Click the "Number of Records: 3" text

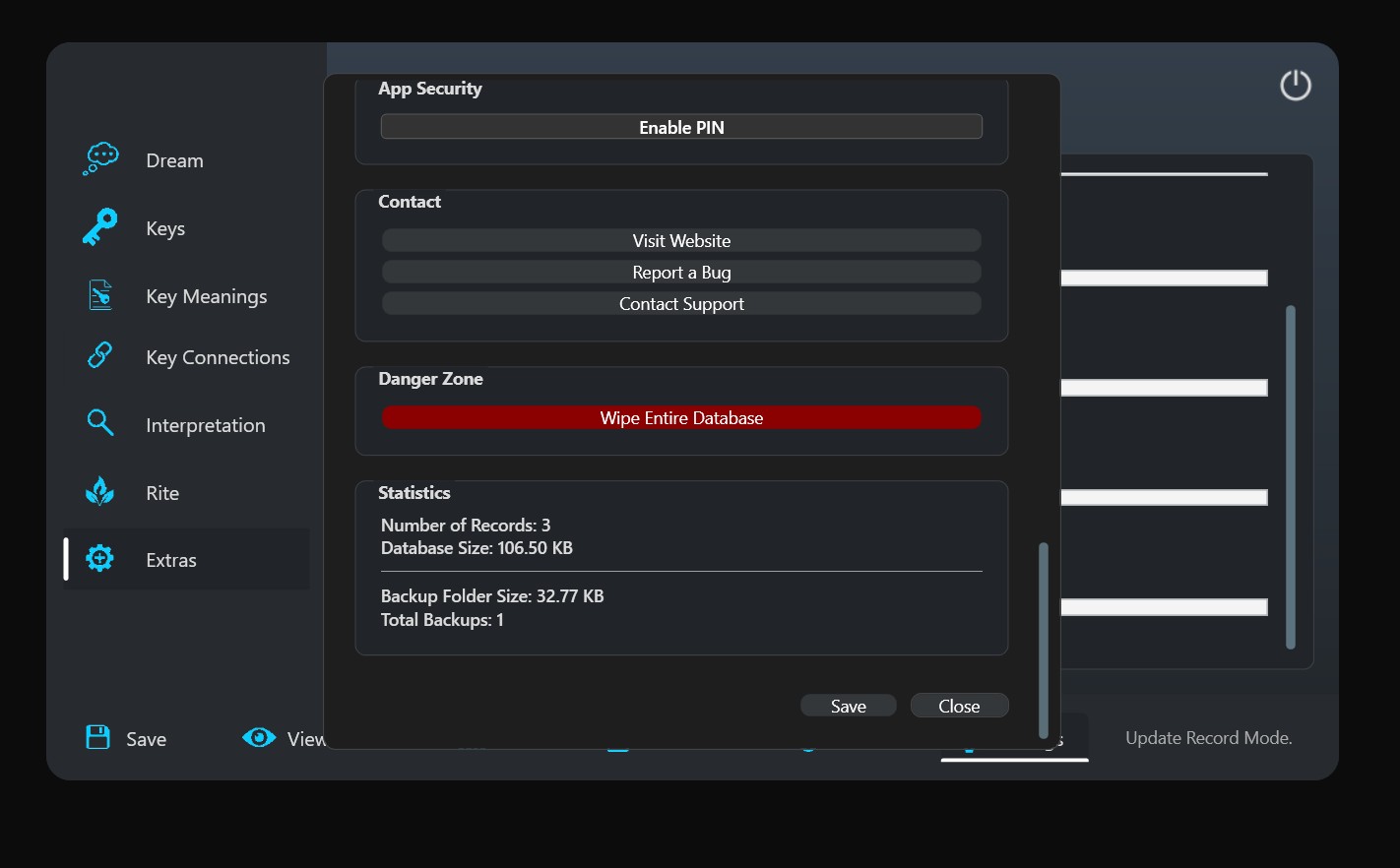466,526
